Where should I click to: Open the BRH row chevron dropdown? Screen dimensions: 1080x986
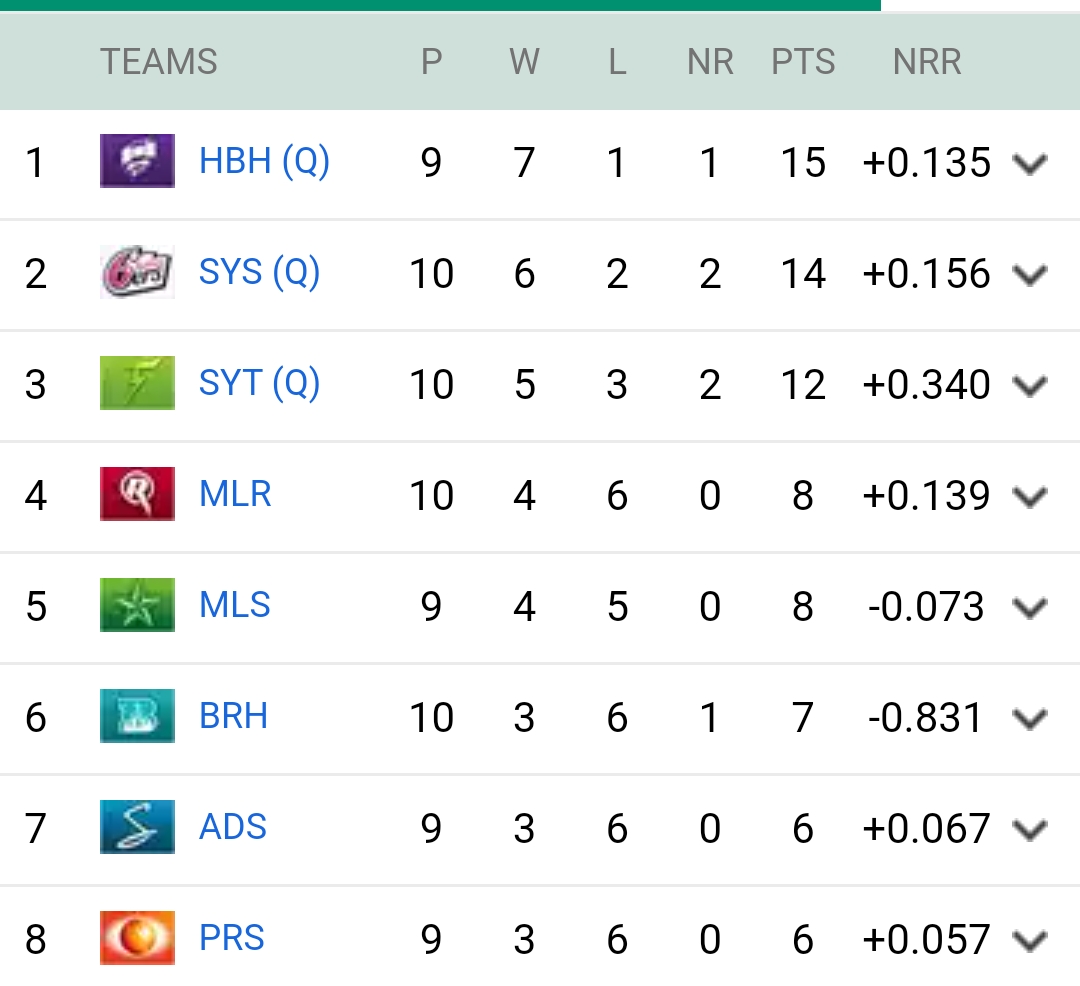pyautogui.click(x=1029, y=718)
